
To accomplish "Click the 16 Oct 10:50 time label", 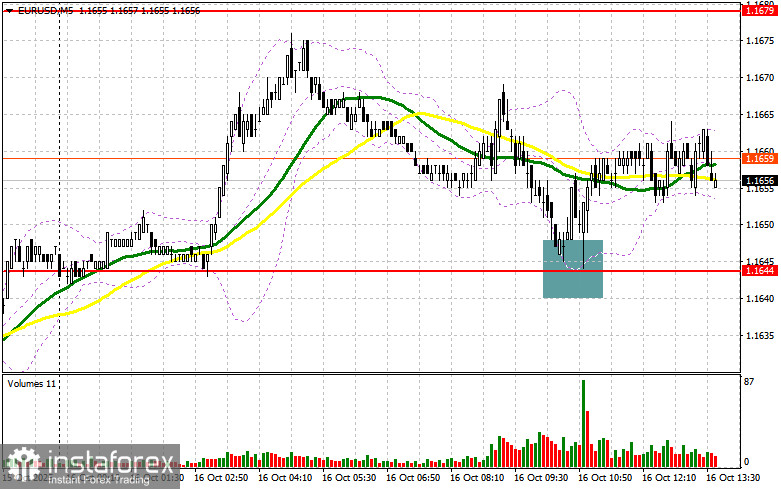I will coord(605,478).
